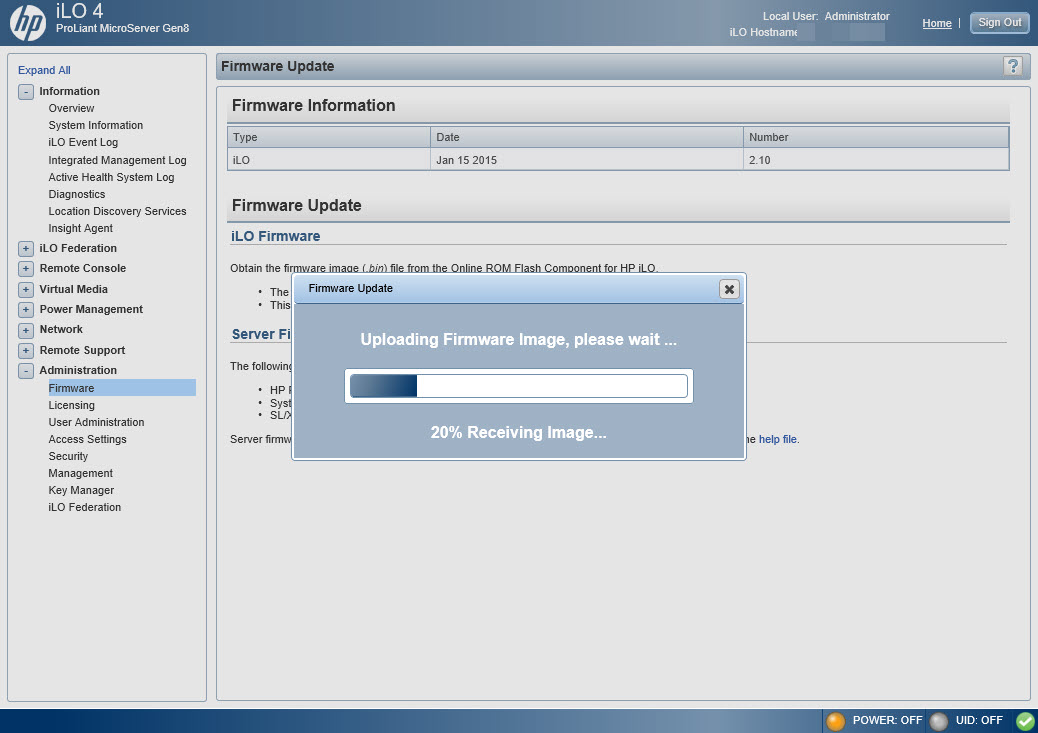
Task: Click the HP logo icon
Action: pyautogui.click(x=27, y=22)
